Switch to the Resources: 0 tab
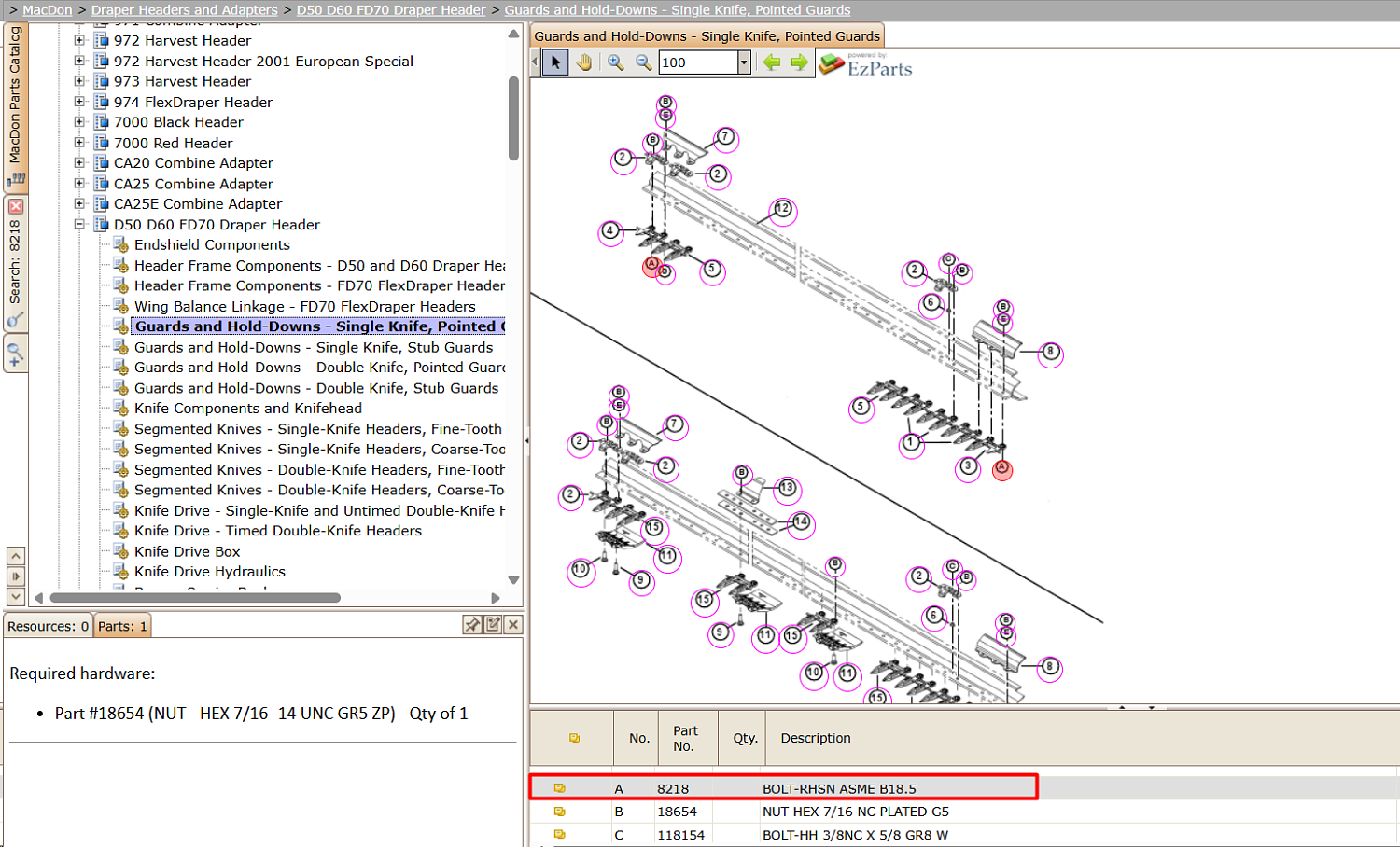 [49, 626]
